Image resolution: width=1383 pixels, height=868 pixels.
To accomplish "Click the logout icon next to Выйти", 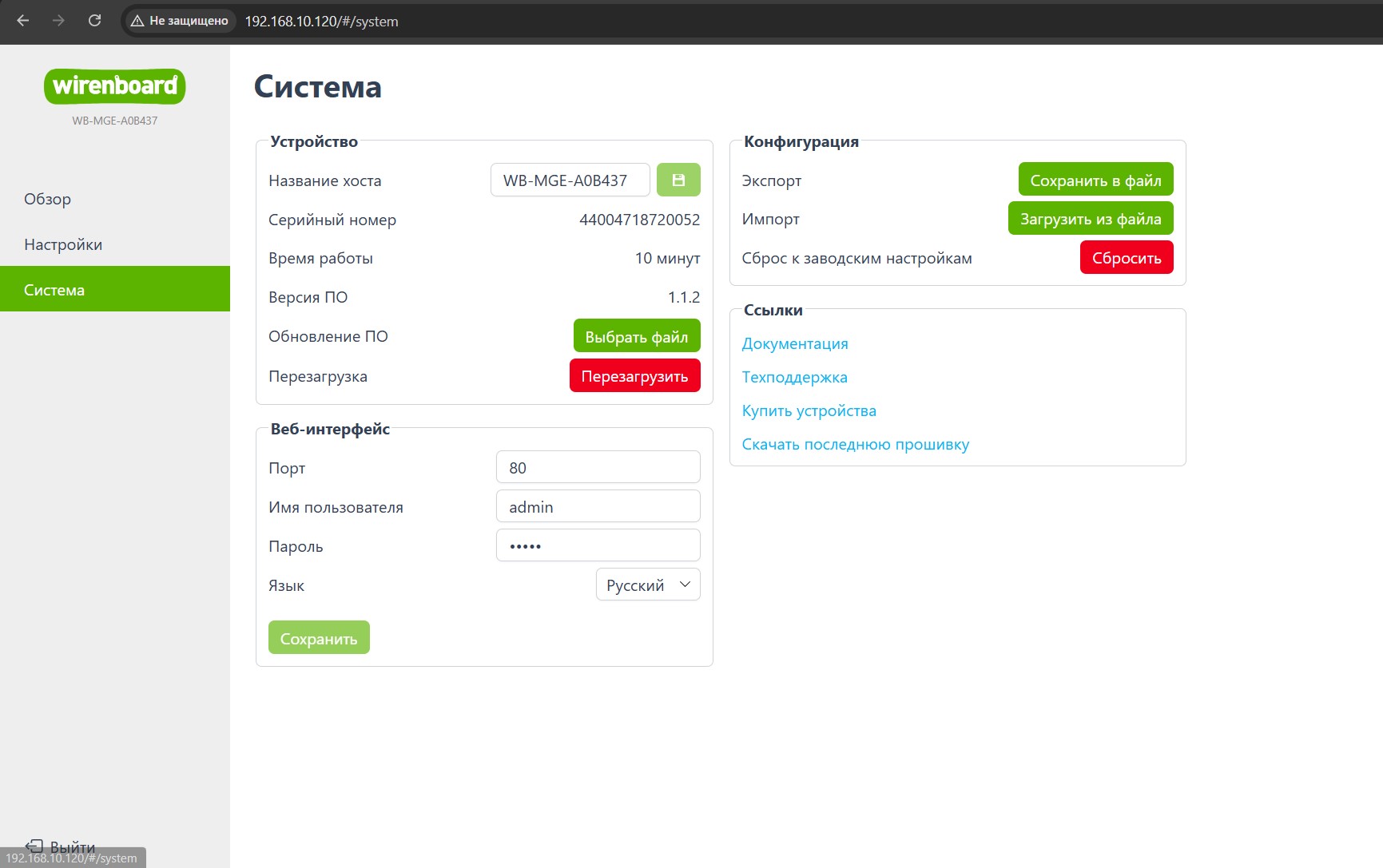I will click(34, 846).
